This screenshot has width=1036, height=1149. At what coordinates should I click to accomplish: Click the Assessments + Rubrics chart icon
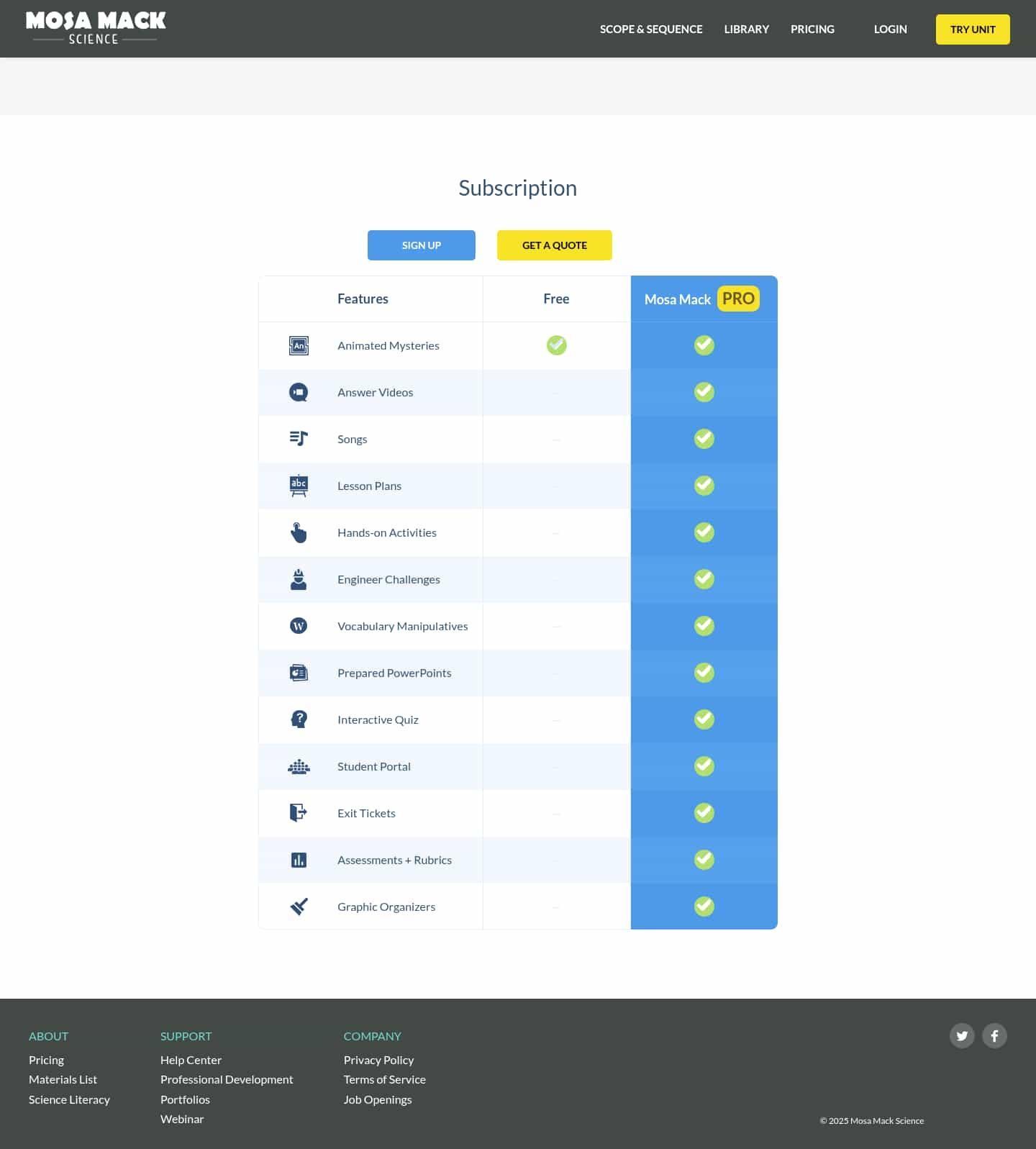299,860
